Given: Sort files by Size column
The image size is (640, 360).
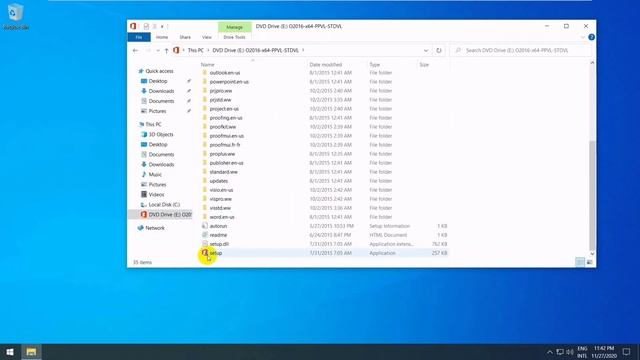Looking at the screenshot, I should (424, 64).
